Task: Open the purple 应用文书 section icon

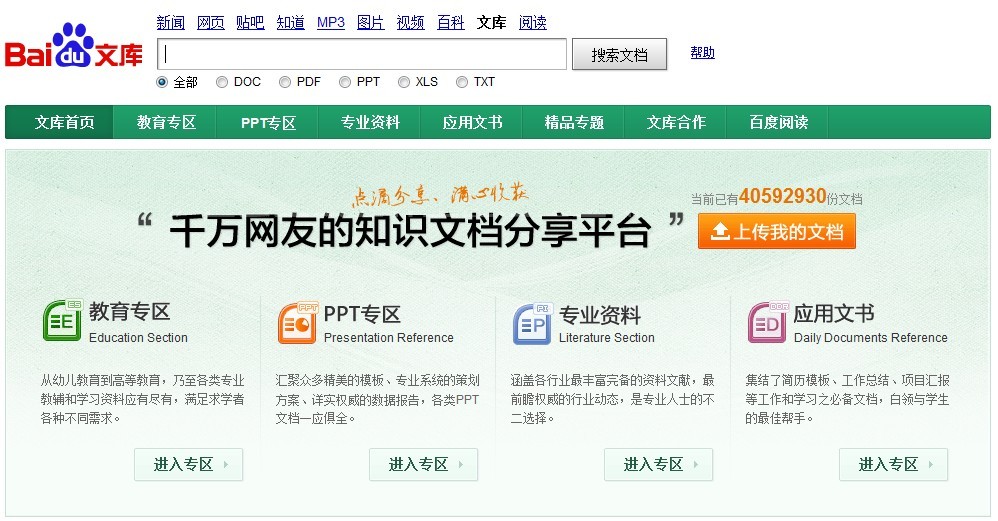Action: point(768,322)
